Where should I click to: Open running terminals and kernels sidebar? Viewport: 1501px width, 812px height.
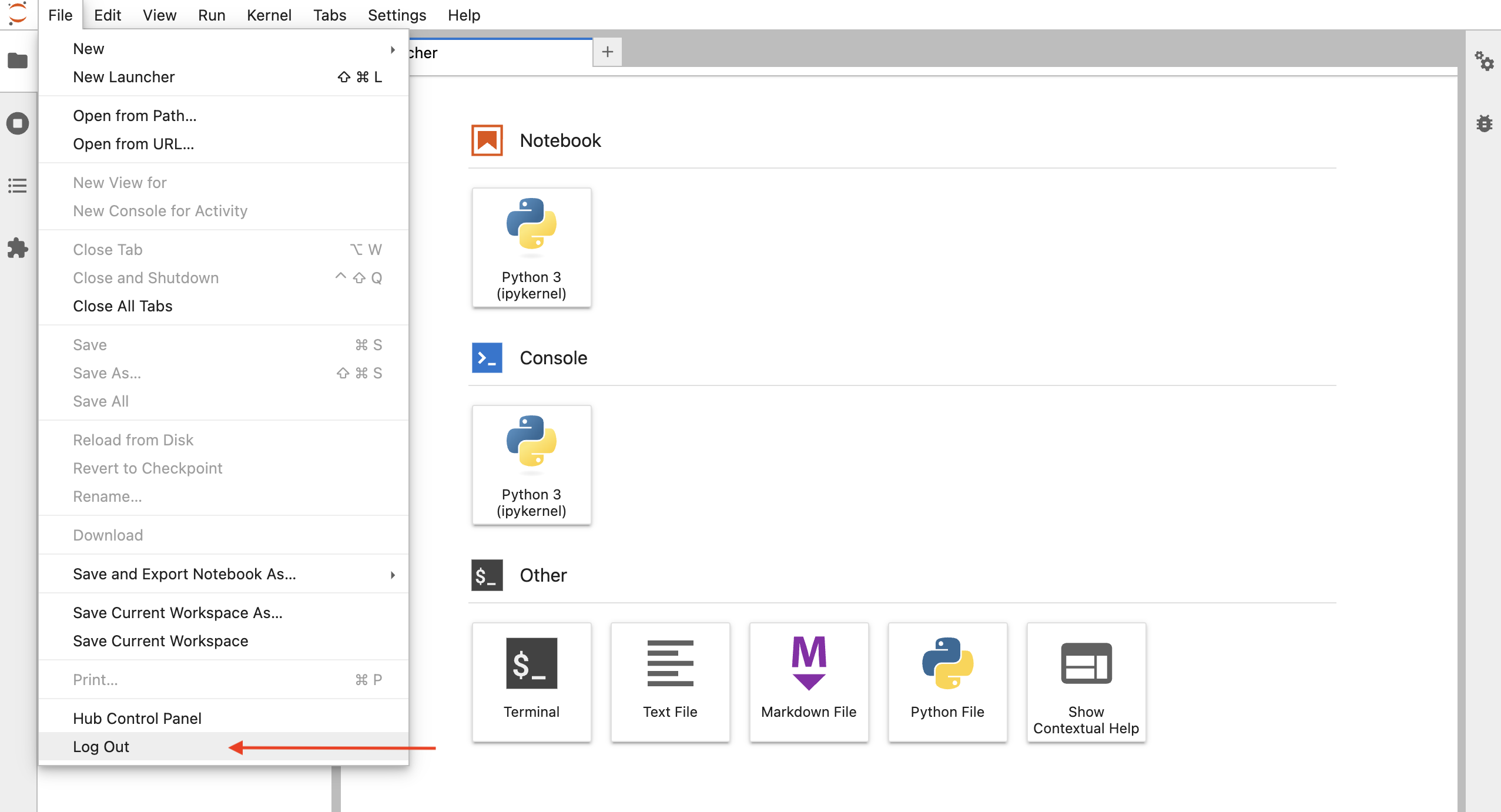pyautogui.click(x=18, y=123)
